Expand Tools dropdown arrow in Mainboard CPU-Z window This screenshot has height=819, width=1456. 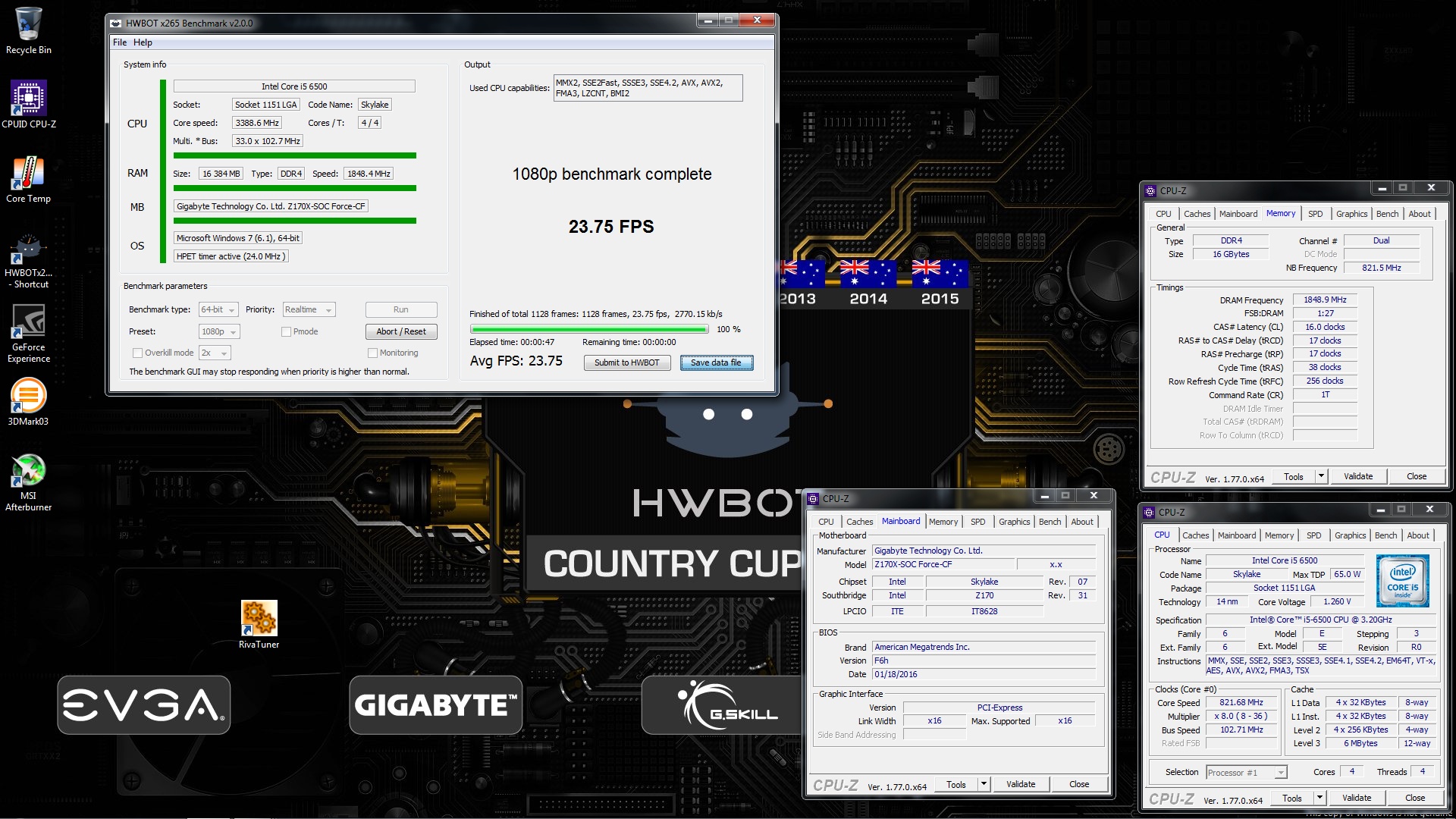coord(984,784)
